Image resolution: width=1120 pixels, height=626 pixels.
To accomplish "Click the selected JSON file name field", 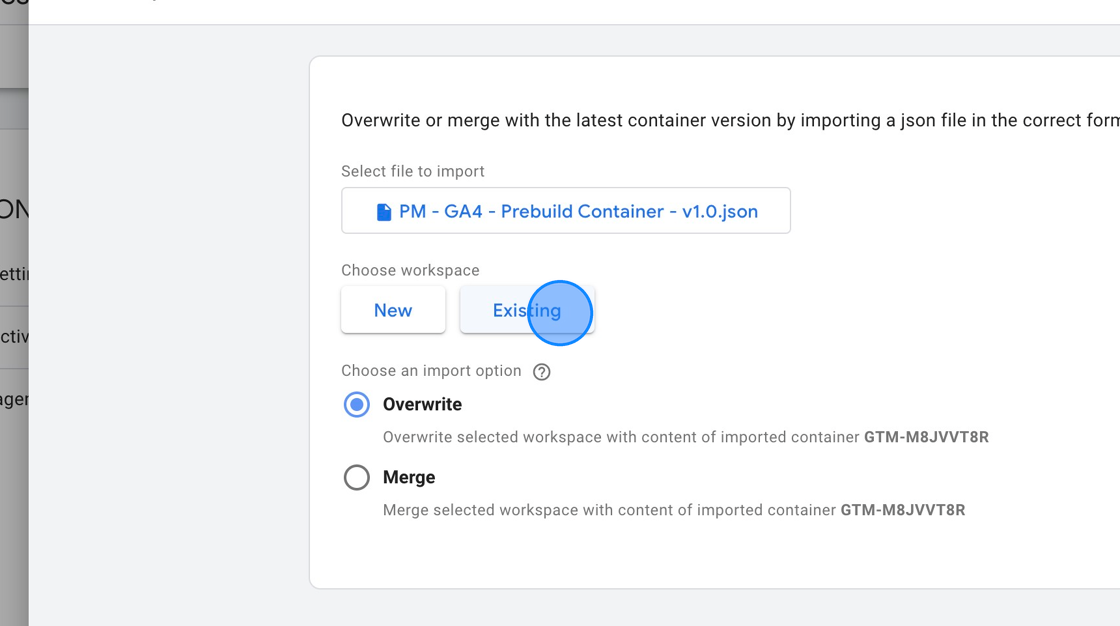I will (x=566, y=211).
